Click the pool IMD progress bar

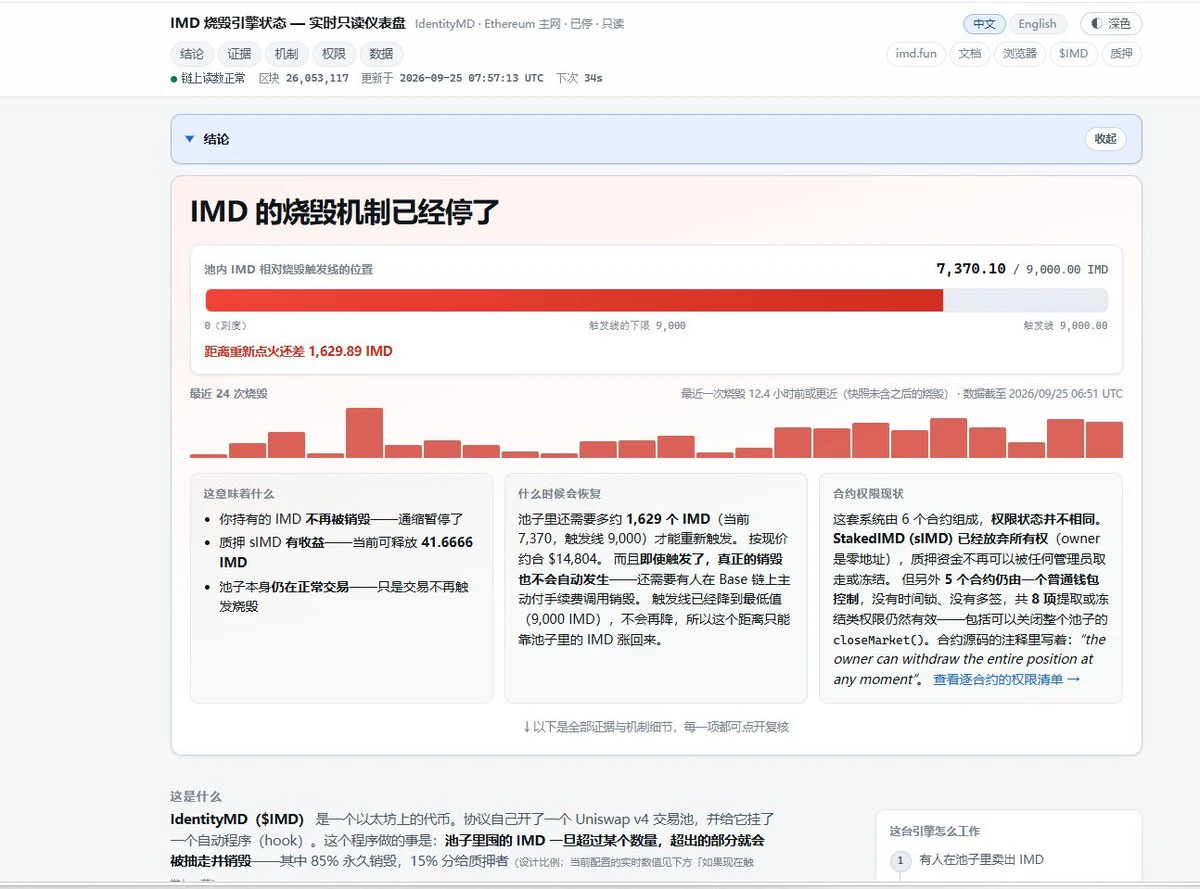(x=656, y=300)
